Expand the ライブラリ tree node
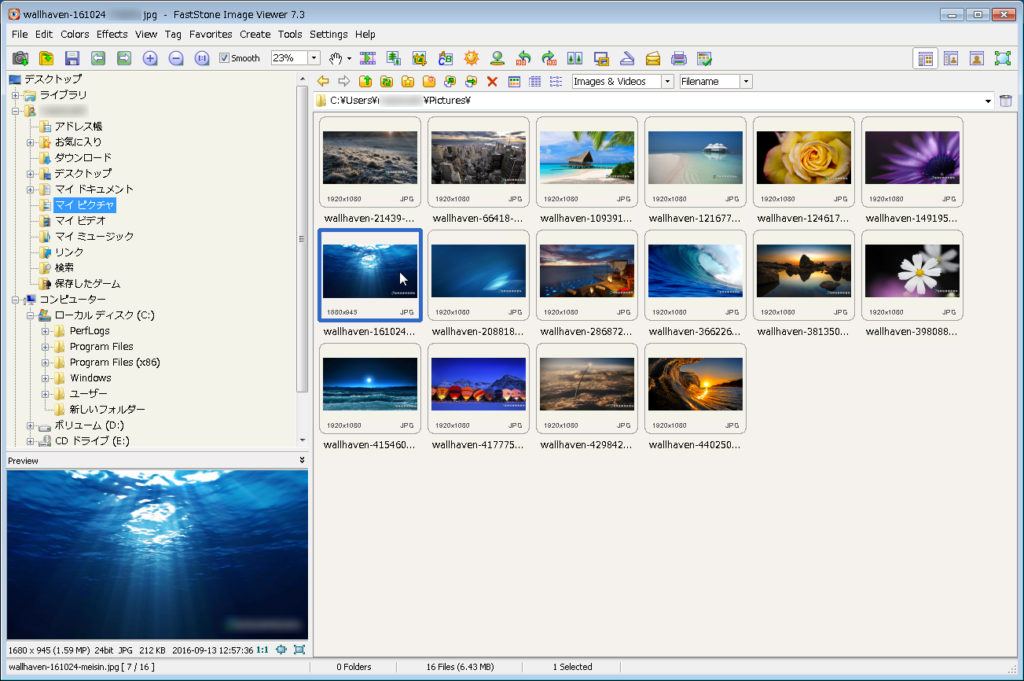Image resolution: width=1024 pixels, height=681 pixels. point(15,95)
